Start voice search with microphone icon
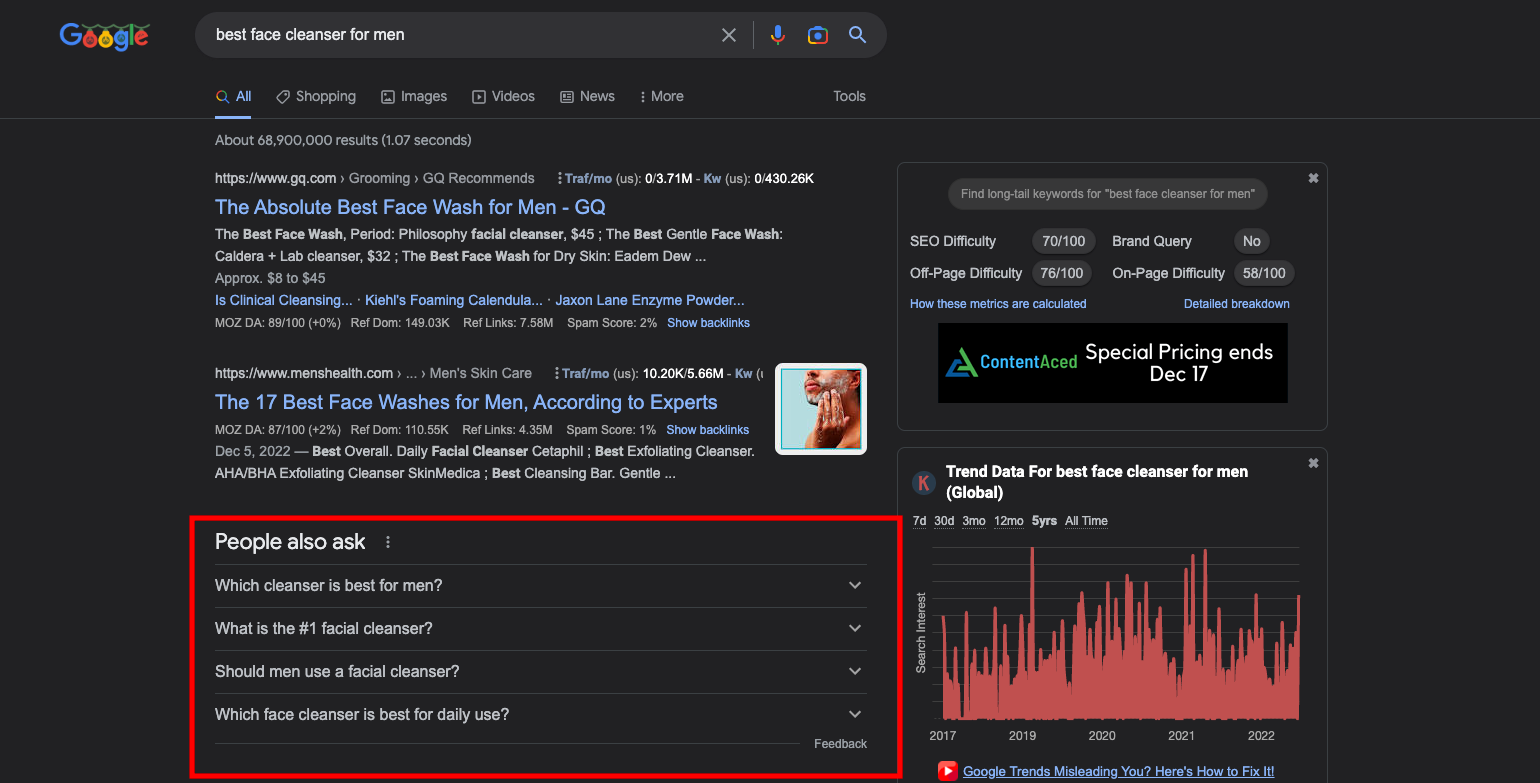This screenshot has width=1540, height=783. [x=777, y=35]
